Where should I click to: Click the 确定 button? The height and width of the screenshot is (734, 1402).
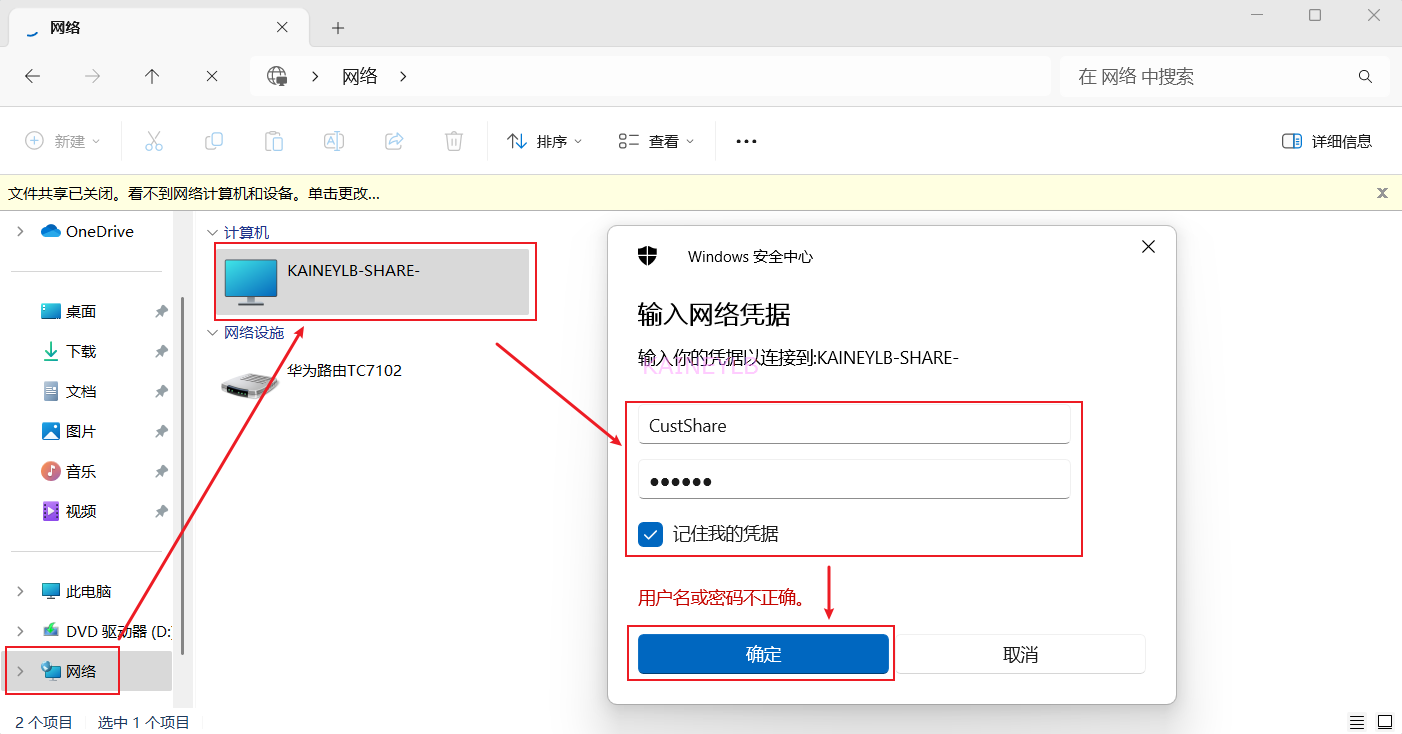763,654
